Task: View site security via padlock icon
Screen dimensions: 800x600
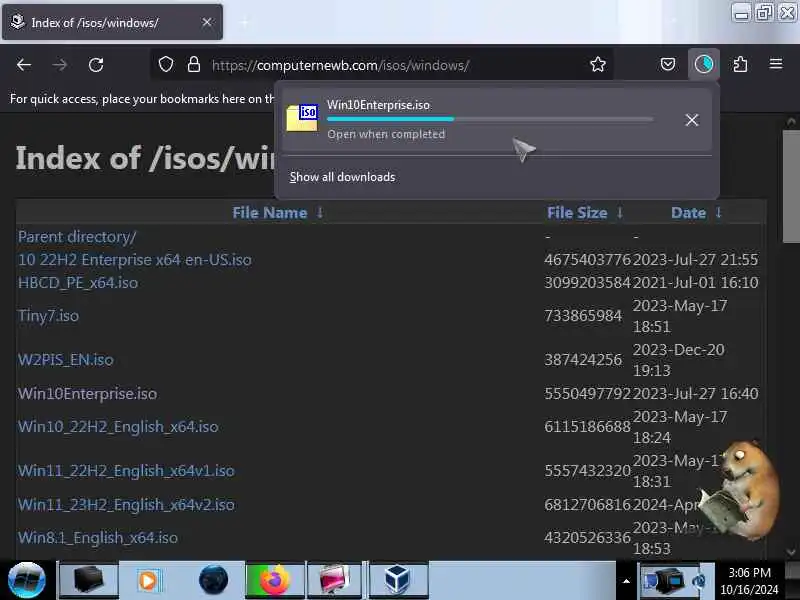Action: 194,65
